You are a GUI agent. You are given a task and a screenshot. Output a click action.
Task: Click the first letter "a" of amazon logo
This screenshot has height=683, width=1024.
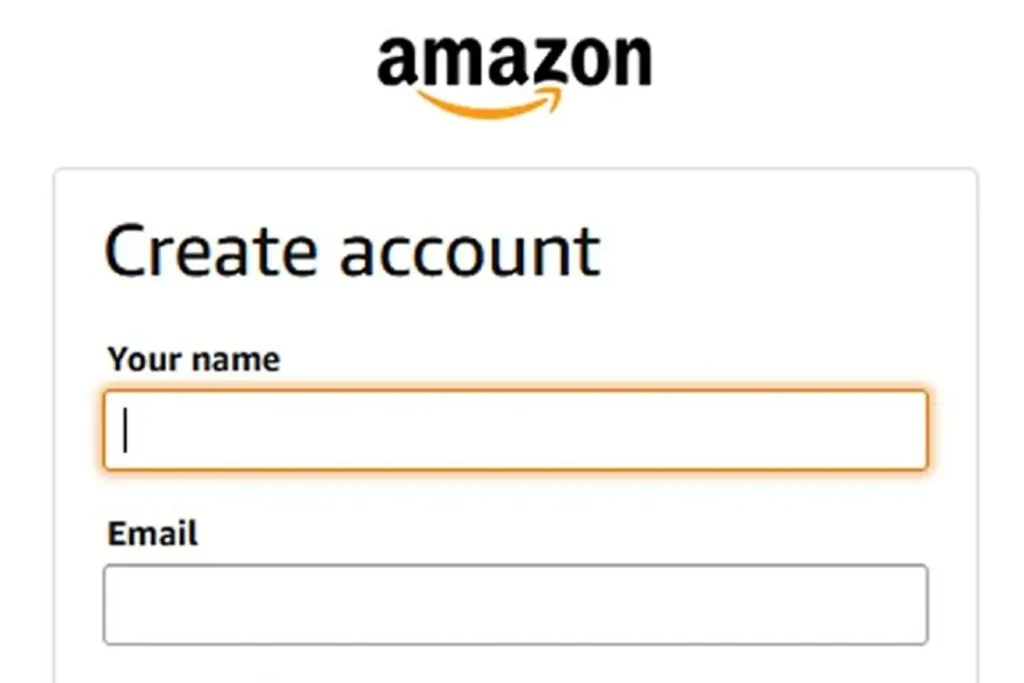pyautogui.click(x=397, y=62)
